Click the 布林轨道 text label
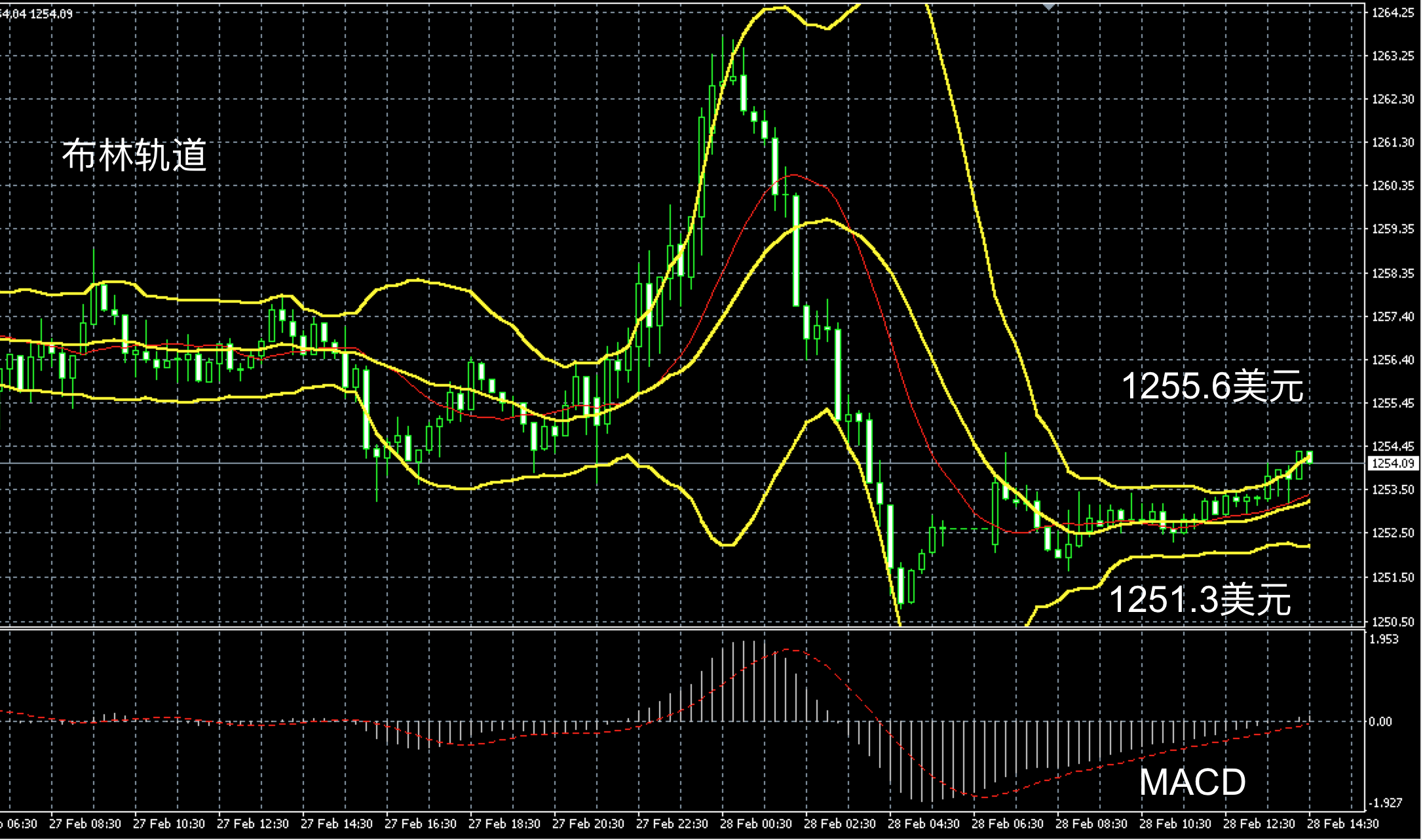Image resolution: width=1423 pixels, height=840 pixels. (134, 156)
